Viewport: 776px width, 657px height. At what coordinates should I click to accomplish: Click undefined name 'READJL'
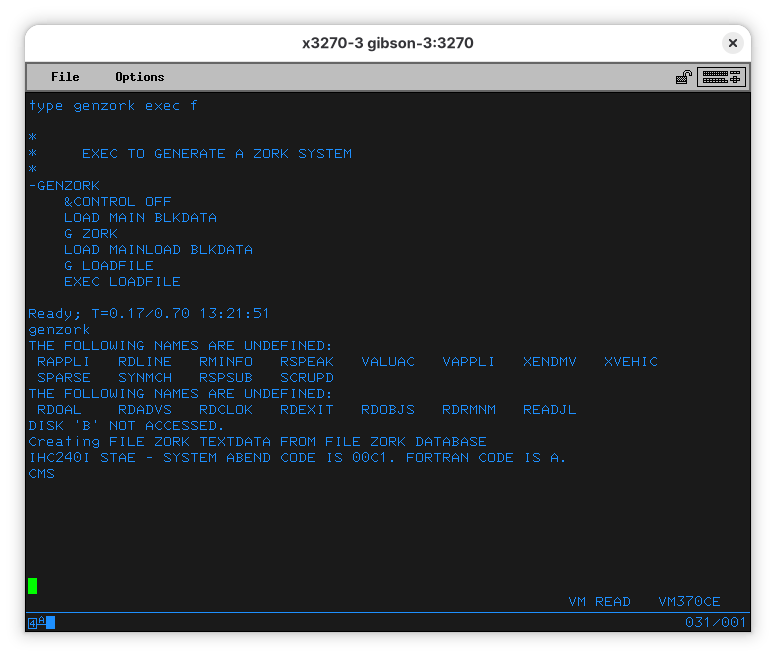pyautogui.click(x=550, y=410)
